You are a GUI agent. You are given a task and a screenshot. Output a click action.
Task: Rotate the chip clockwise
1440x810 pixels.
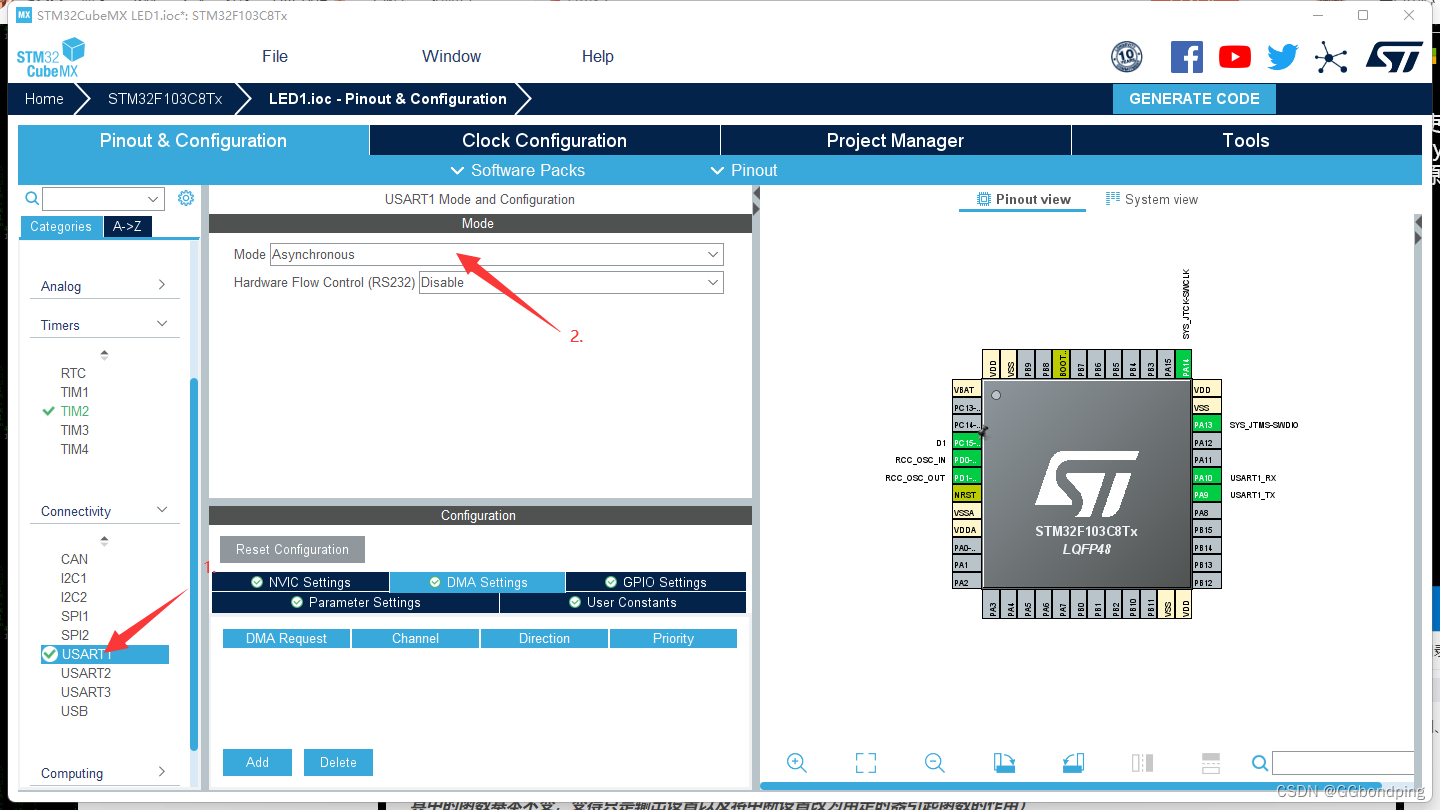[x=1004, y=762]
